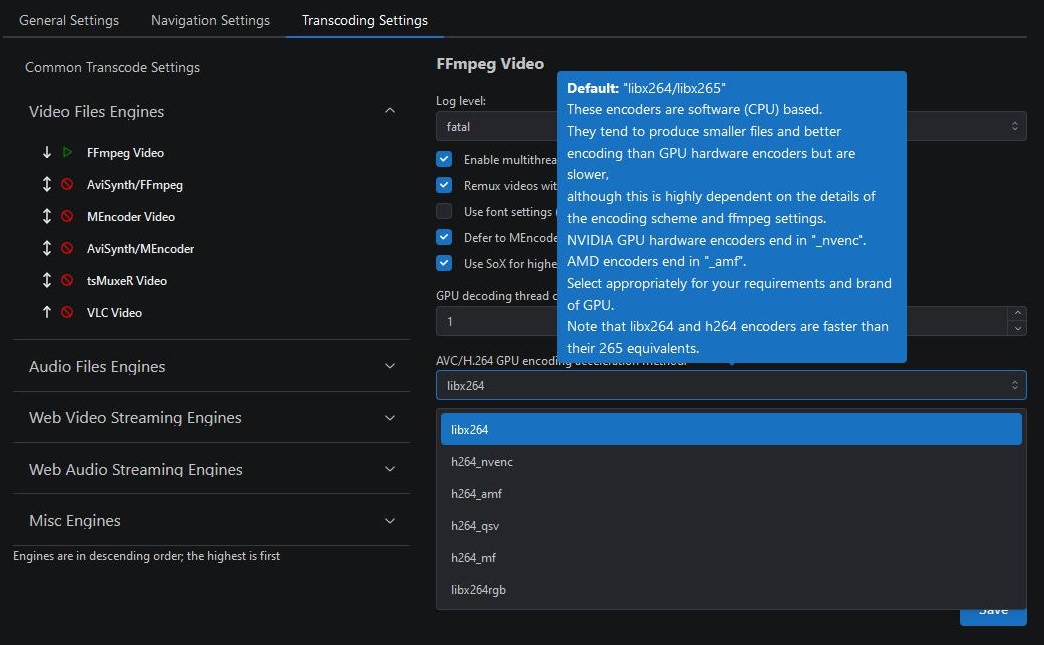Viewport: 1044px width, 645px height.
Task: Switch to the Navigation Settings tab
Action: pos(210,20)
